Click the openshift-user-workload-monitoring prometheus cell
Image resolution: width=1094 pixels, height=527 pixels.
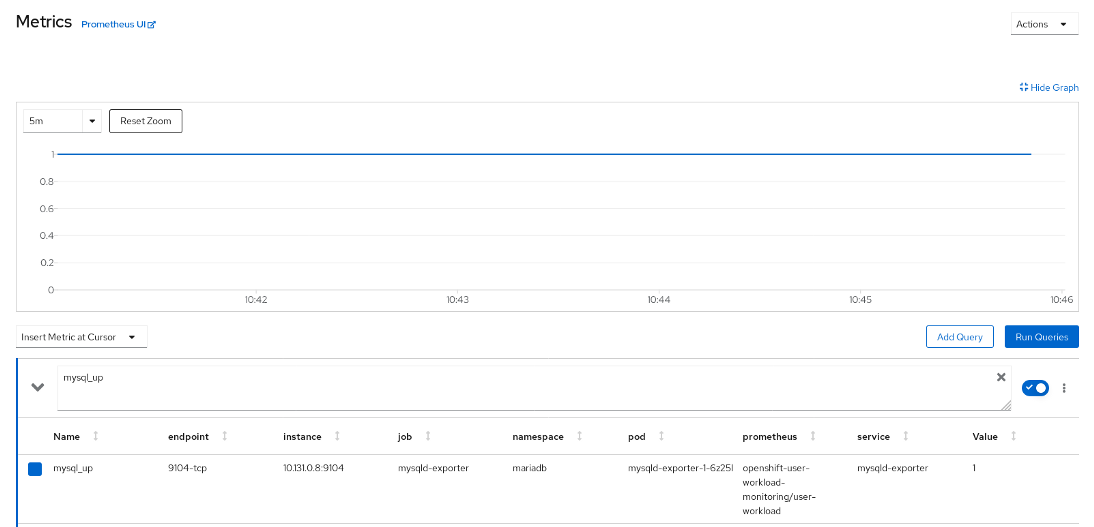point(779,489)
